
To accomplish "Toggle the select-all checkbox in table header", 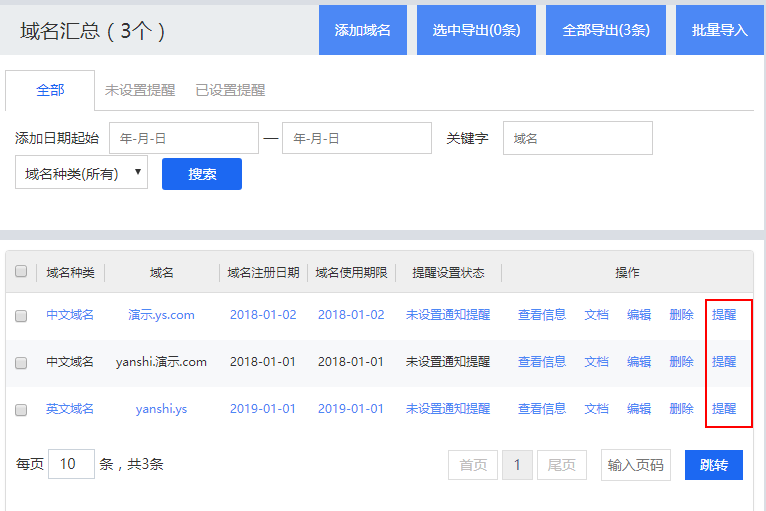I will click(21, 271).
